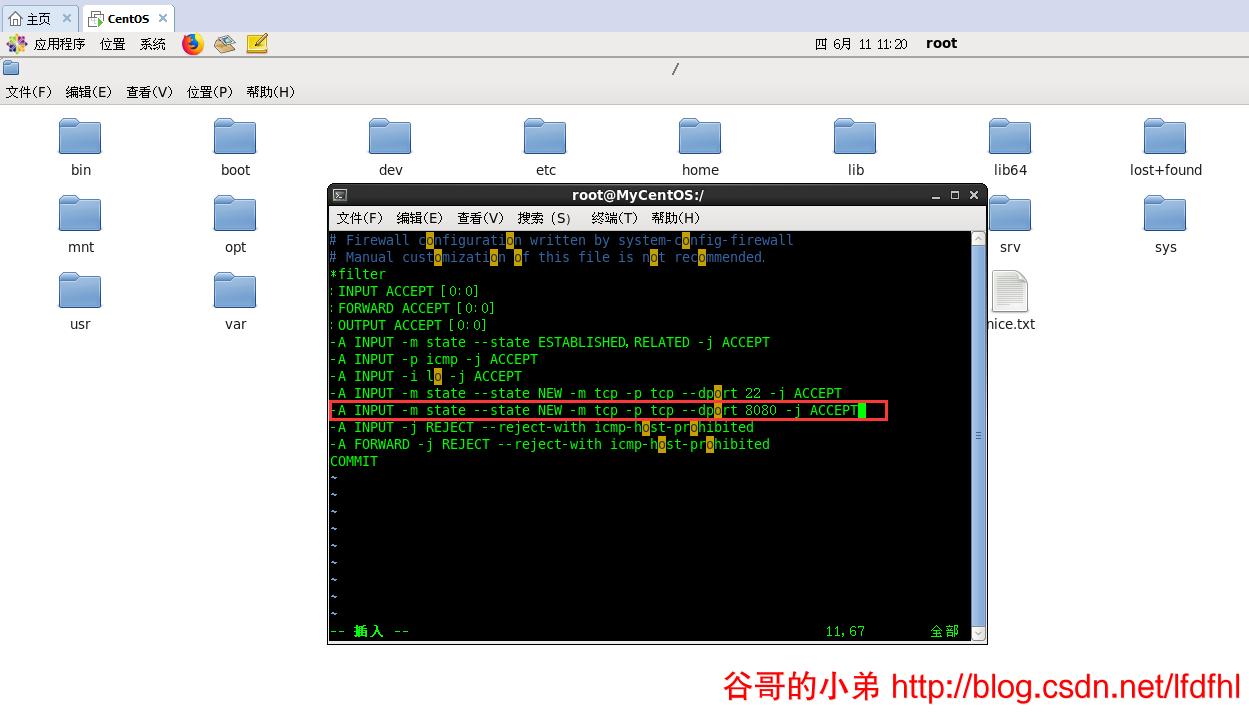Click the line with --dport 22
This screenshot has height=714, width=1249.
[x=586, y=393]
